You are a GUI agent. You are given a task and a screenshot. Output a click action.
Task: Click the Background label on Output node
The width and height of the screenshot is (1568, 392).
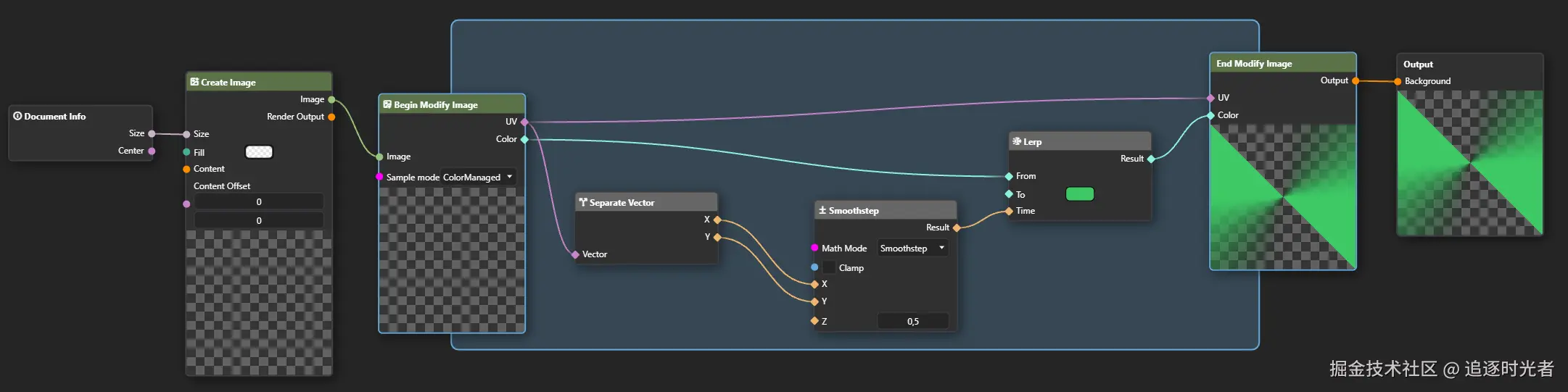point(1427,81)
